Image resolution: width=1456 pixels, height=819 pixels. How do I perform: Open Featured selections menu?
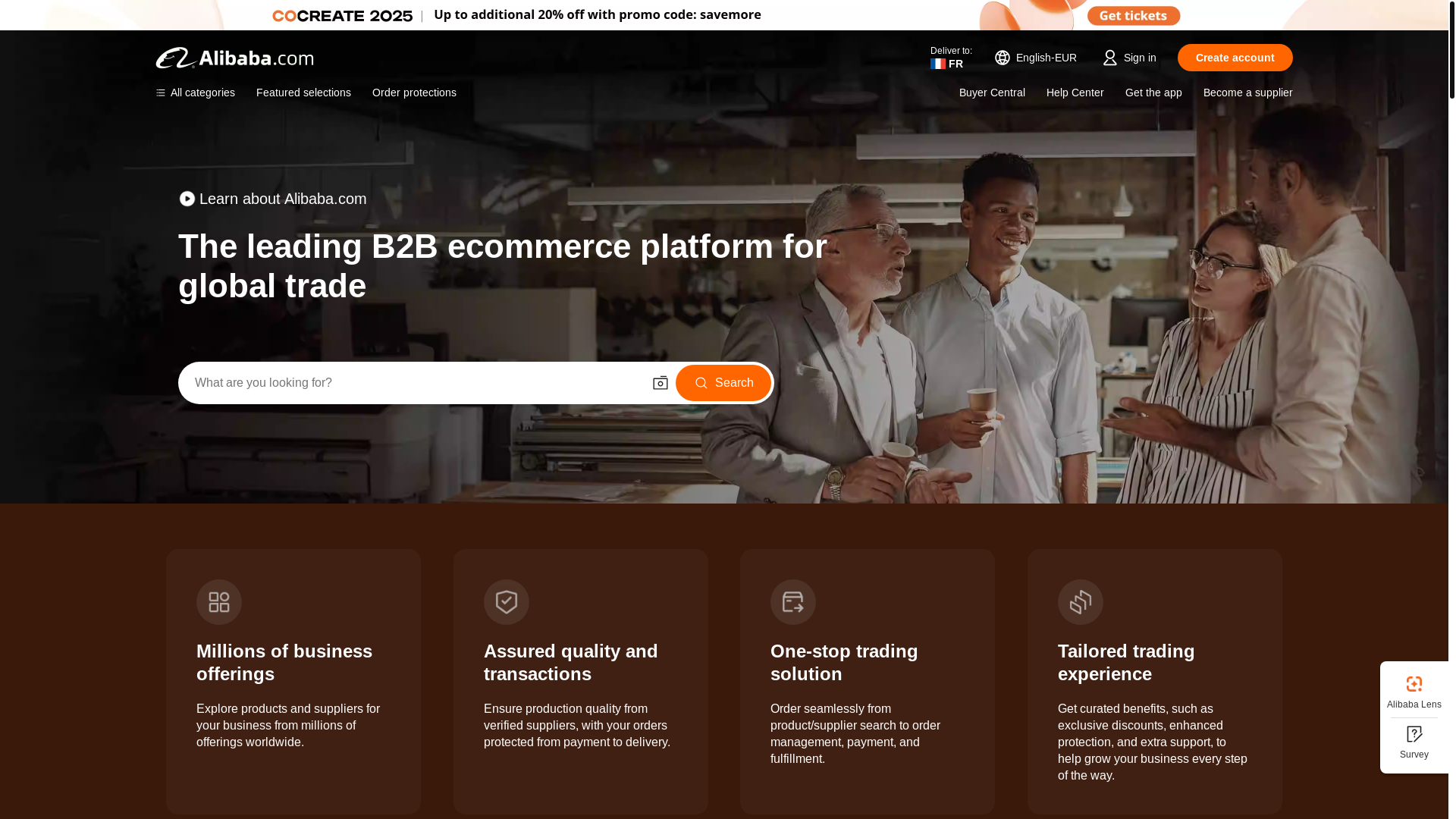[303, 93]
